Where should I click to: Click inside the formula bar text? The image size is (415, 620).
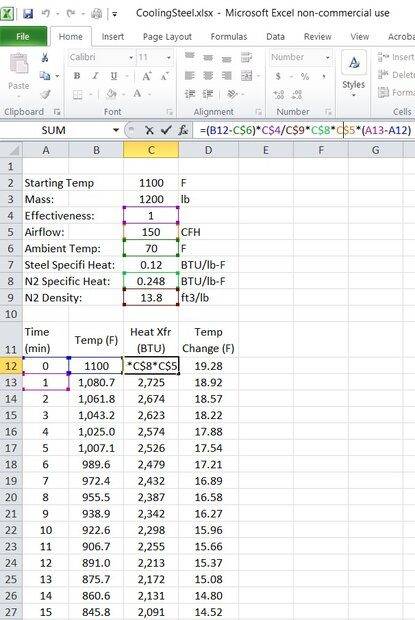click(304, 130)
